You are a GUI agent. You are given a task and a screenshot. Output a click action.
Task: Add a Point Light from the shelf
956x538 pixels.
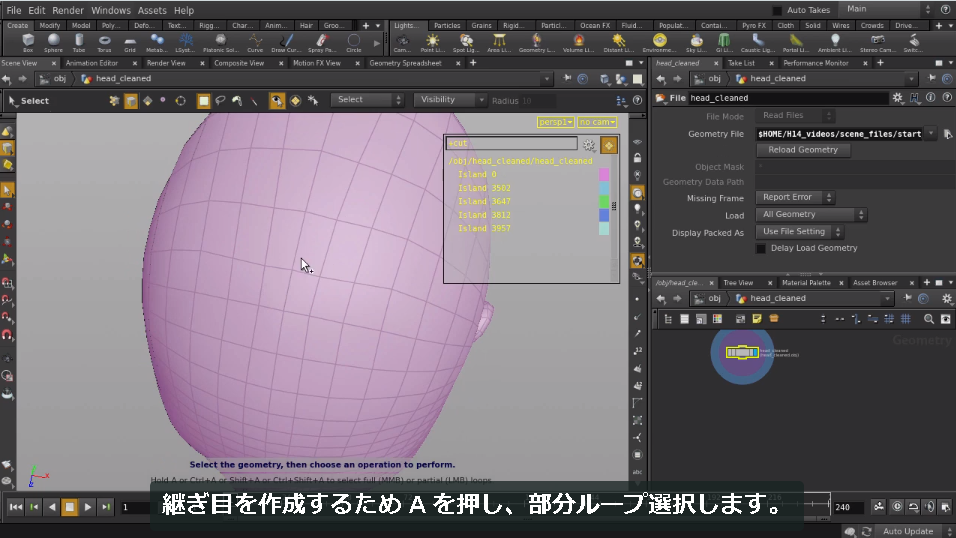432,43
